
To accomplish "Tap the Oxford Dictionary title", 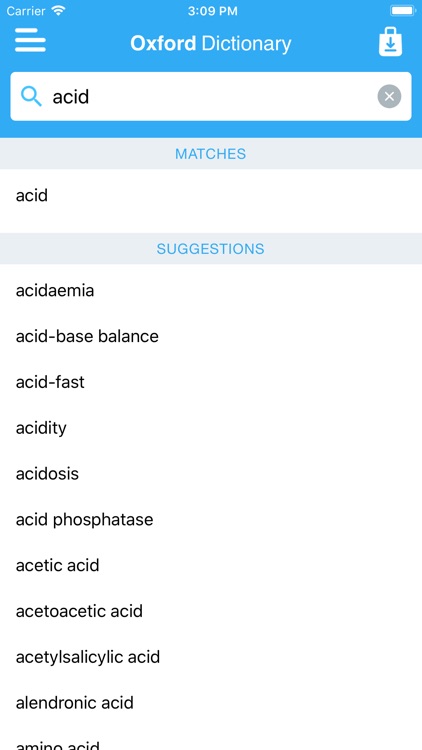I will coord(211,44).
